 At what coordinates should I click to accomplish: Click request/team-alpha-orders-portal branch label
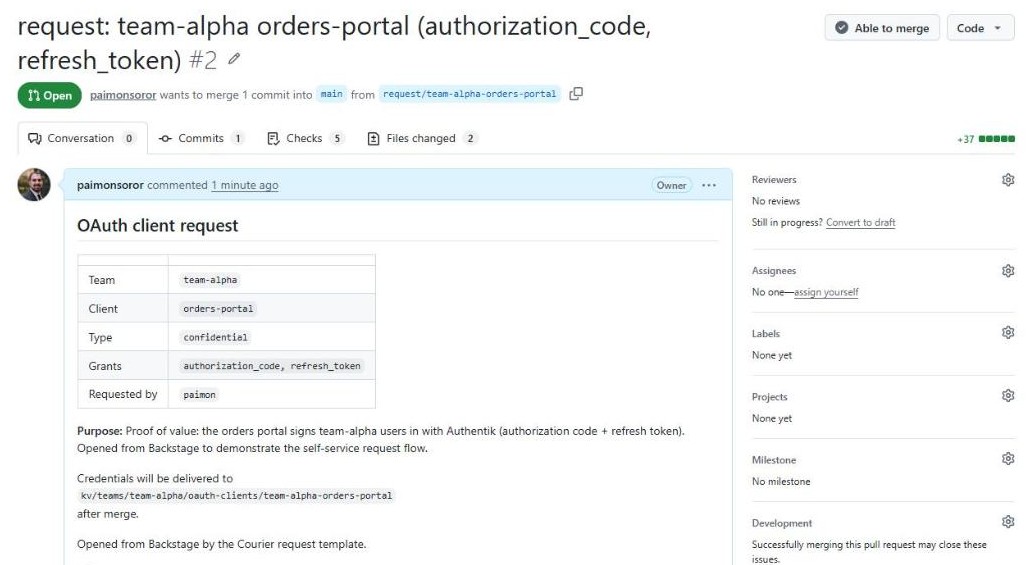click(469, 94)
